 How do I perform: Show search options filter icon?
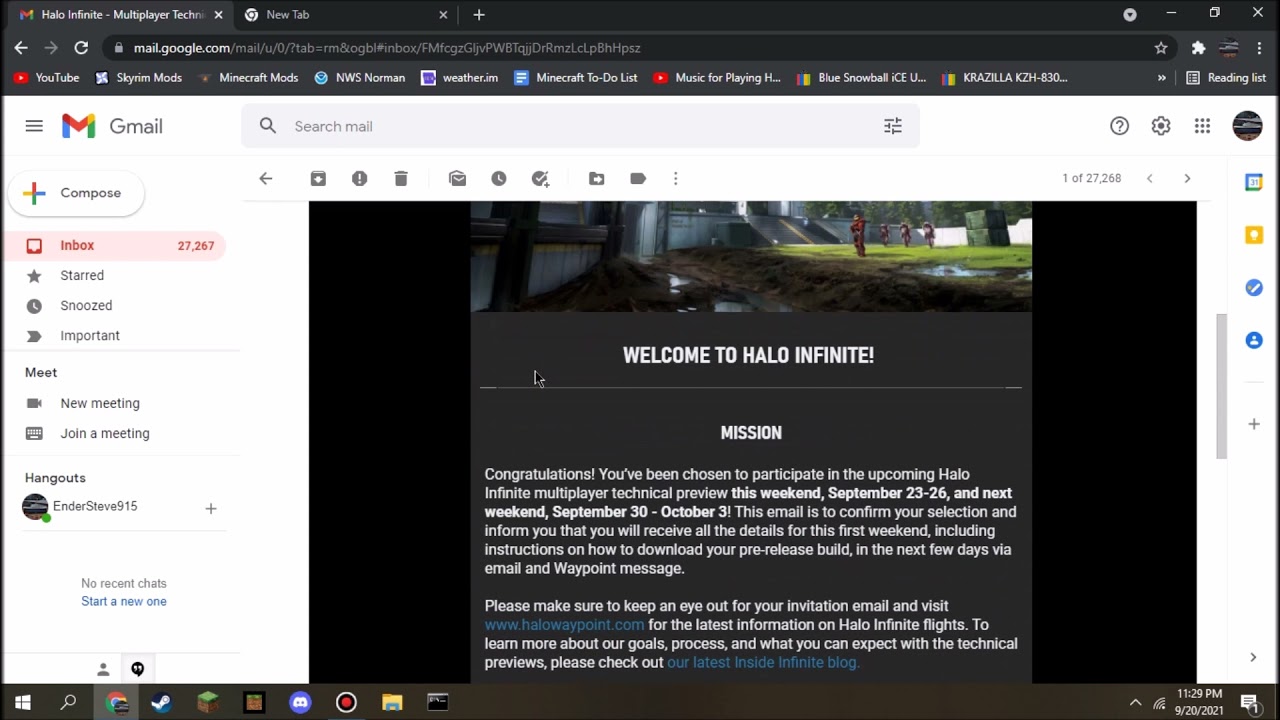pyautogui.click(x=893, y=126)
